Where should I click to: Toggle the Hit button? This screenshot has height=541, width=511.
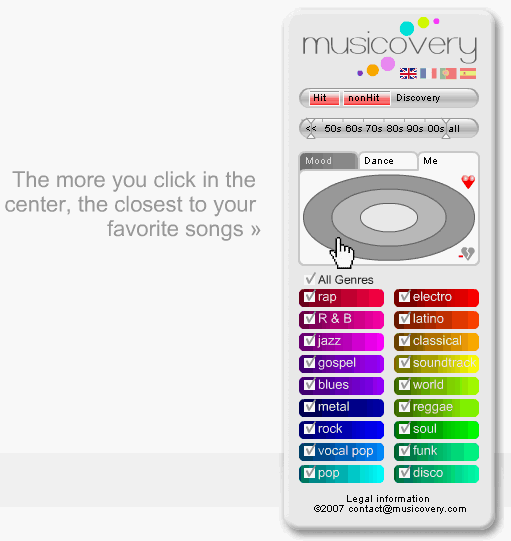(324, 98)
